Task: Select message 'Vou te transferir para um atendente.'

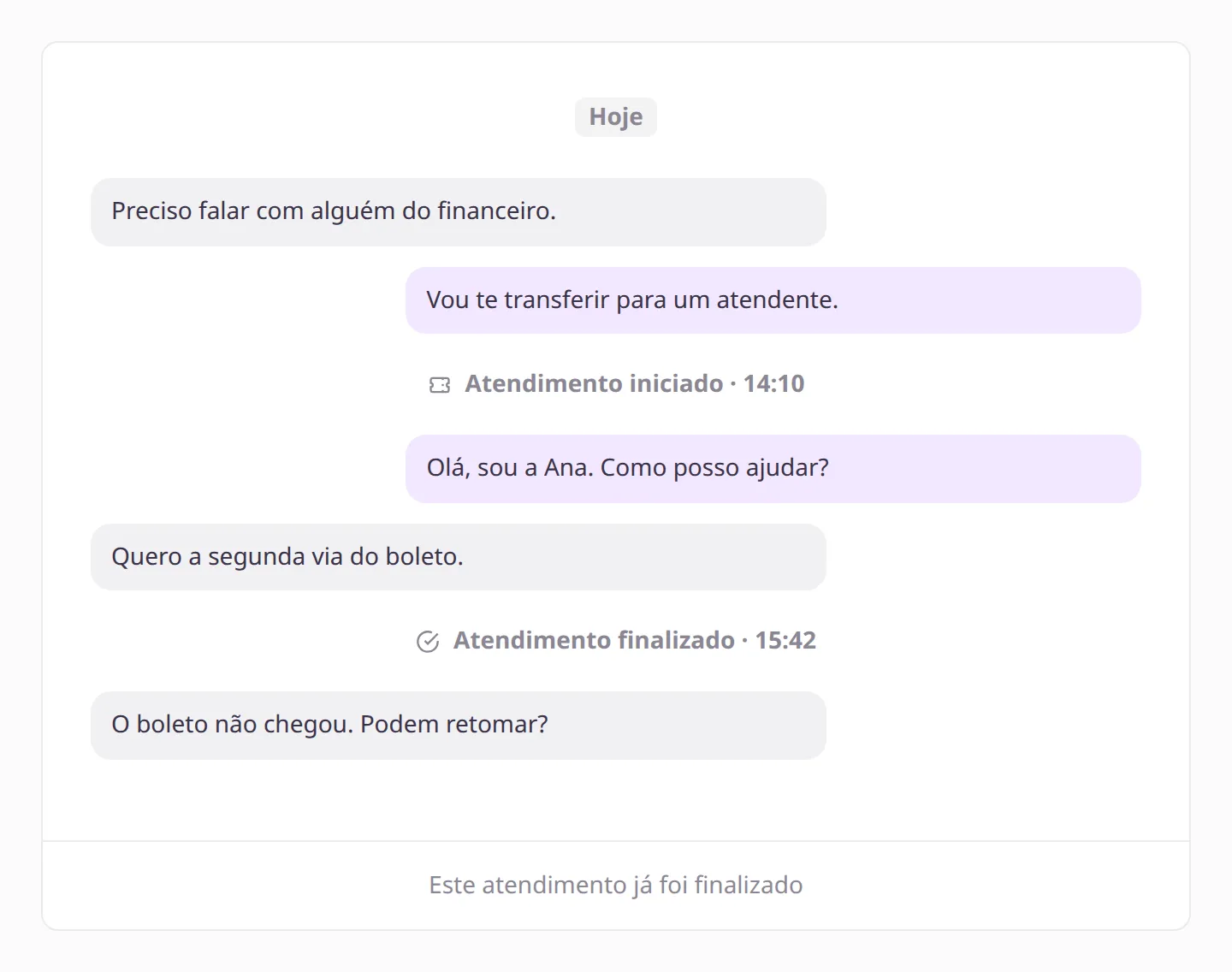Action: point(773,300)
